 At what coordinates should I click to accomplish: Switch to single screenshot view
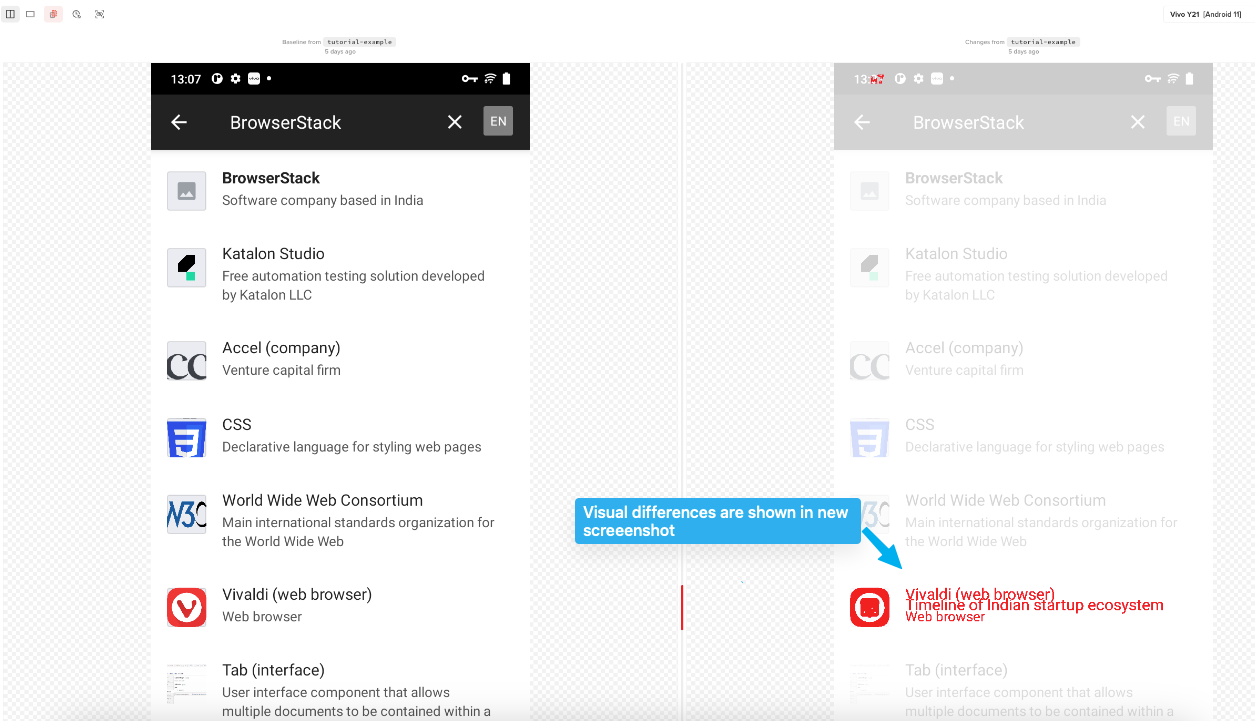coord(30,14)
